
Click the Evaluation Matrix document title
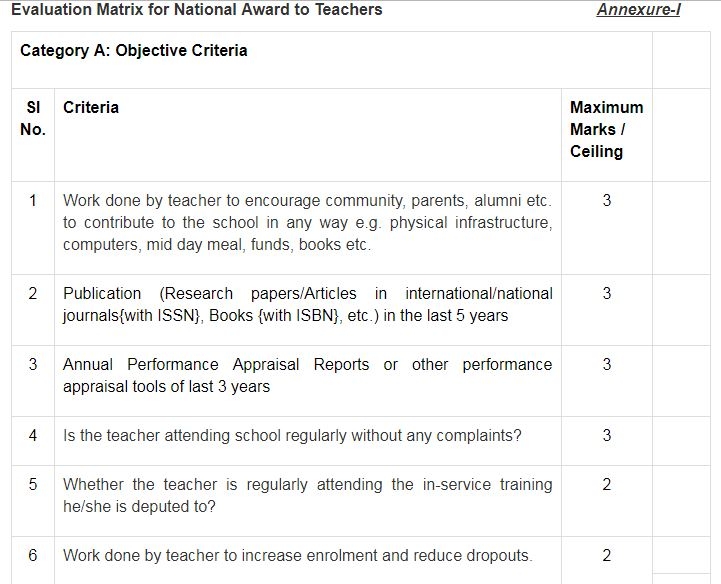pos(196,10)
